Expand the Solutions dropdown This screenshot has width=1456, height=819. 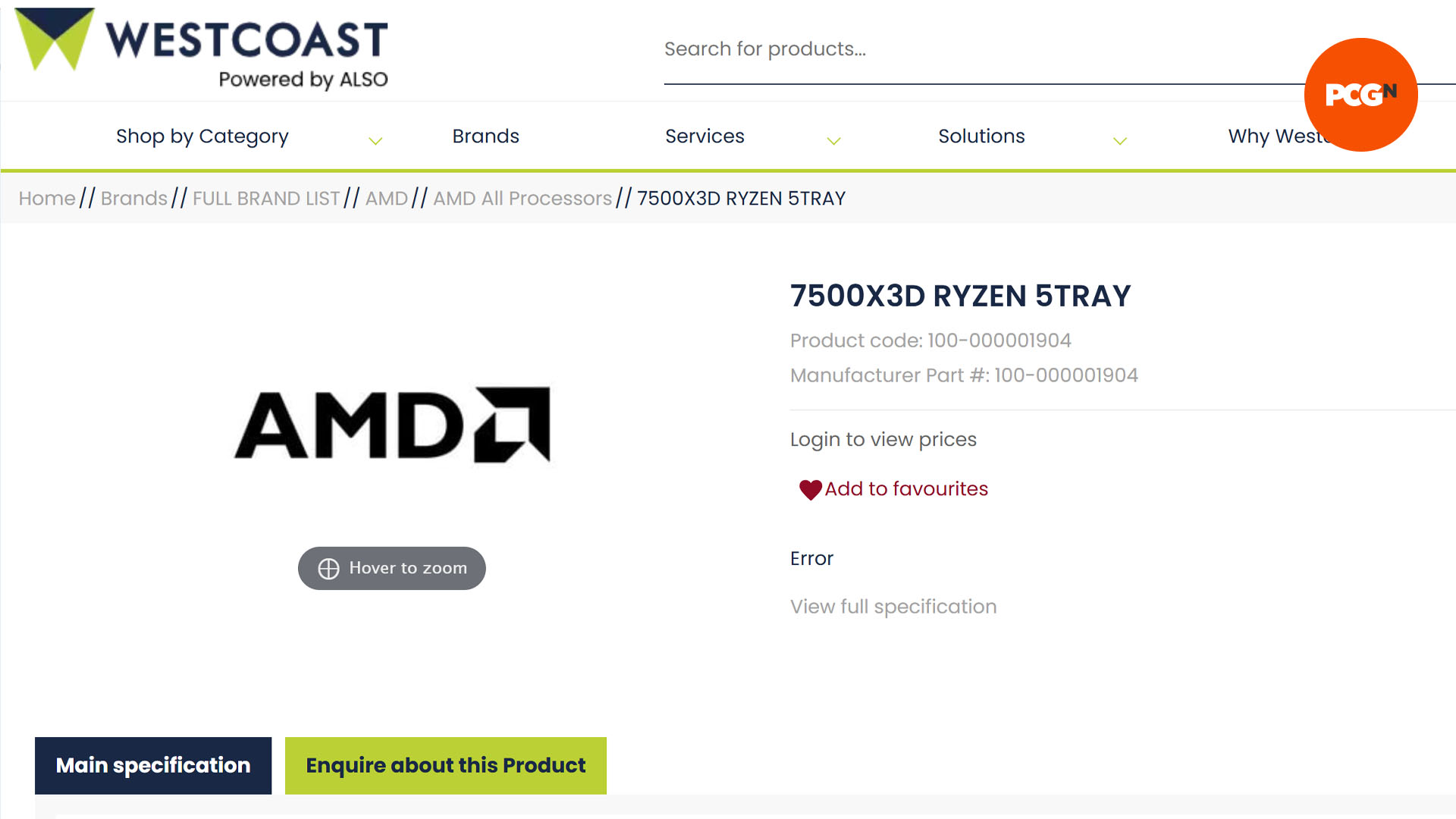(1120, 140)
